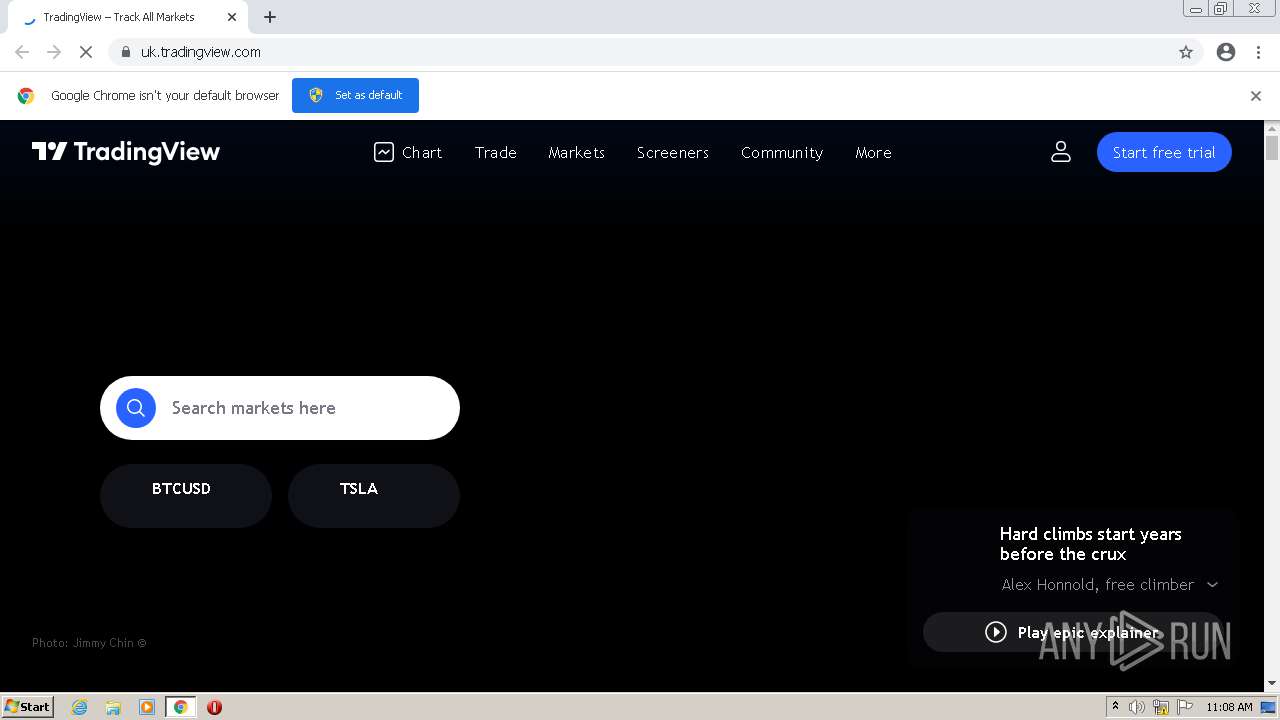
Task: Click the blue search magnifier icon
Action: click(136, 408)
